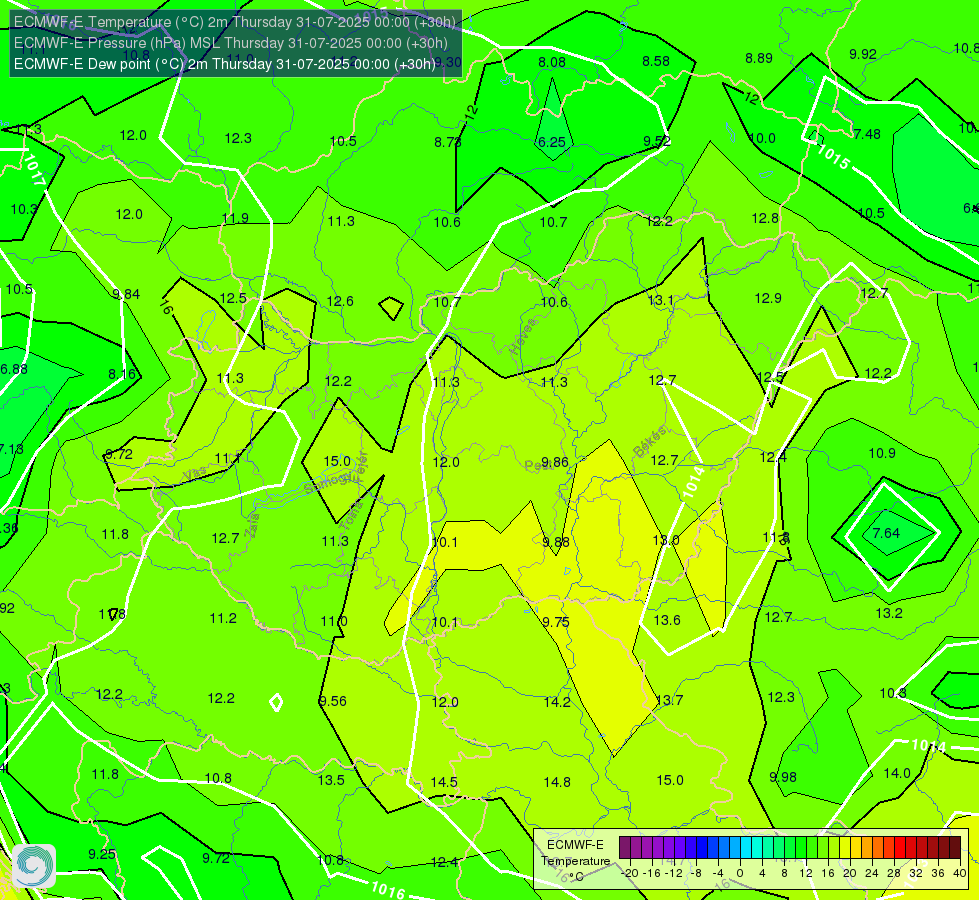Screen dimensions: 979x900
Task: Click the 1016 isobar label at the bottom
Action: [x=388, y=890]
